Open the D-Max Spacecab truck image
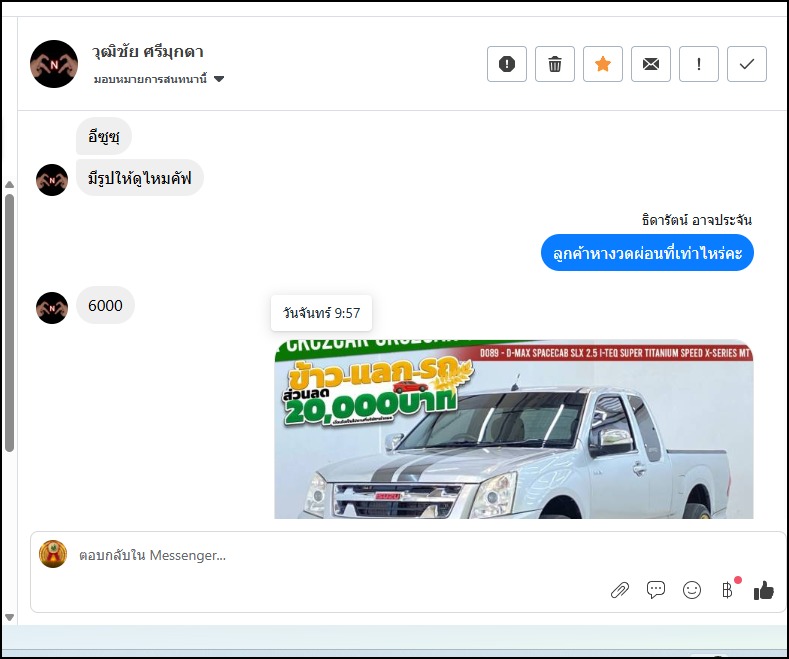Viewport: 789px width, 659px height. 514,429
